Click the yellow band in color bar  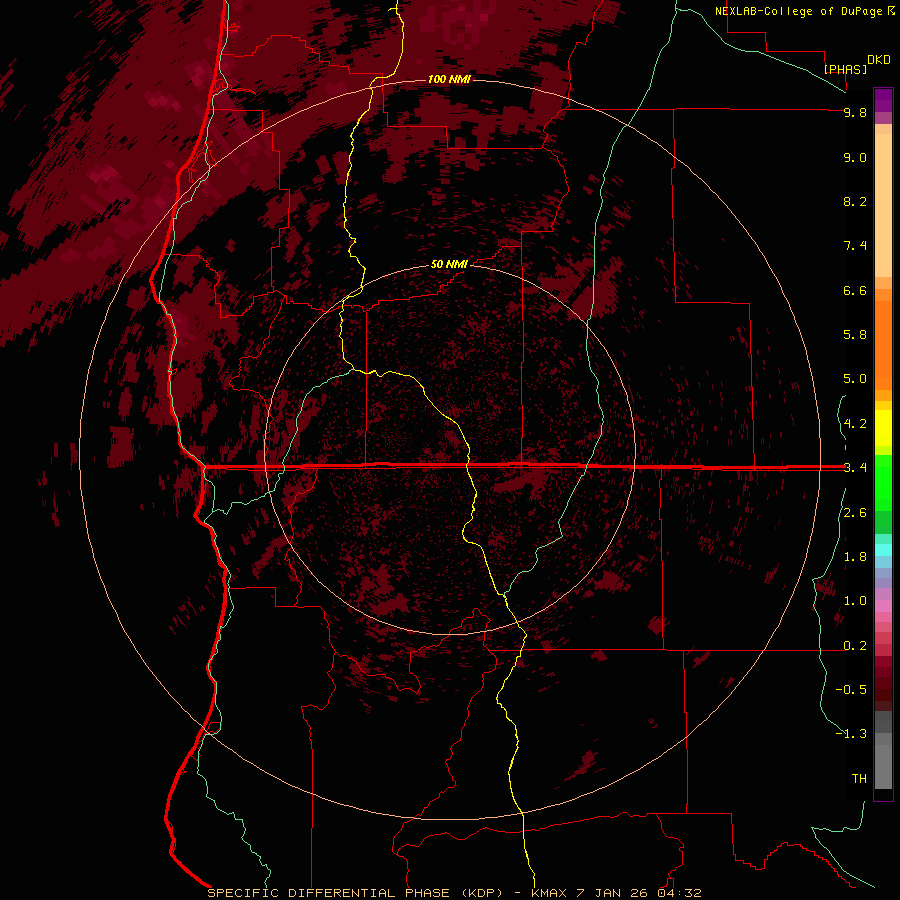point(883,428)
